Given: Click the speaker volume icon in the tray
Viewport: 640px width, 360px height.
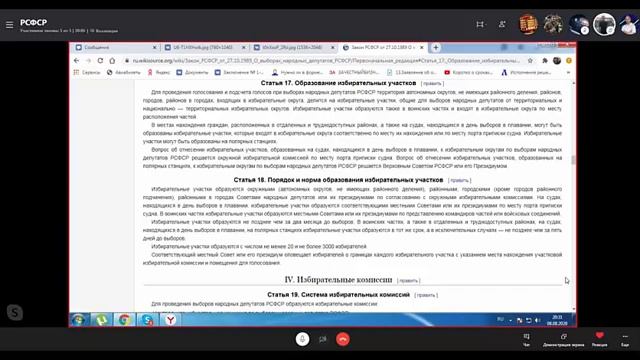Looking at the screenshot, I should point(538,320).
